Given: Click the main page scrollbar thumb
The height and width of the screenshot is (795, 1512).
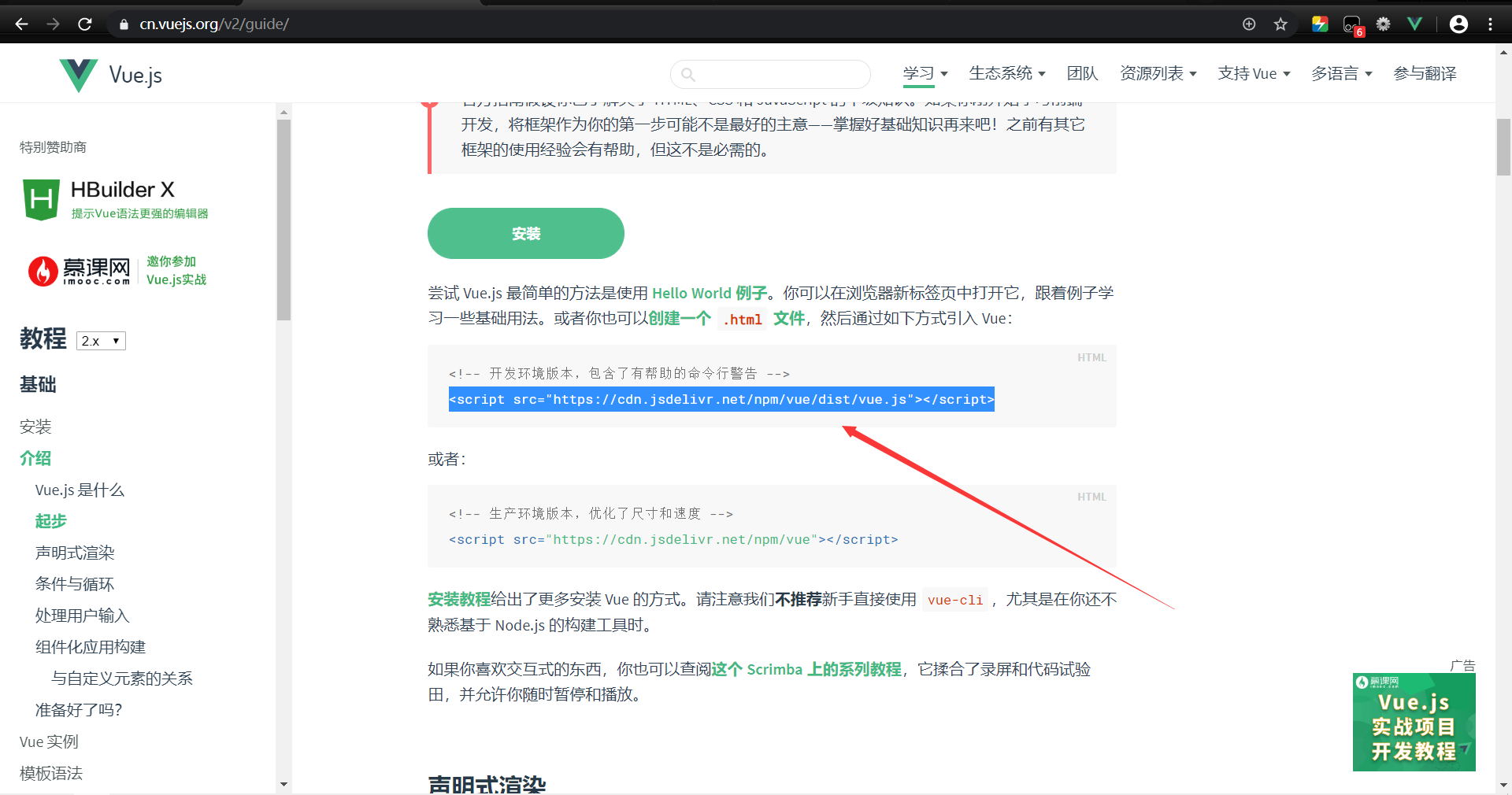Looking at the screenshot, I should 1503,147.
